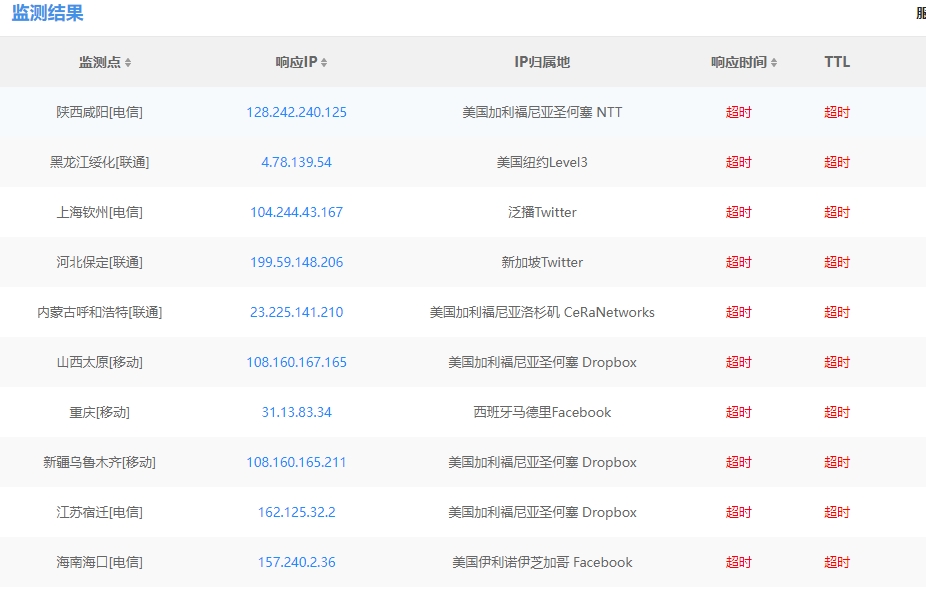
Task: Open IP link 128.242.240.125
Action: click(x=296, y=112)
